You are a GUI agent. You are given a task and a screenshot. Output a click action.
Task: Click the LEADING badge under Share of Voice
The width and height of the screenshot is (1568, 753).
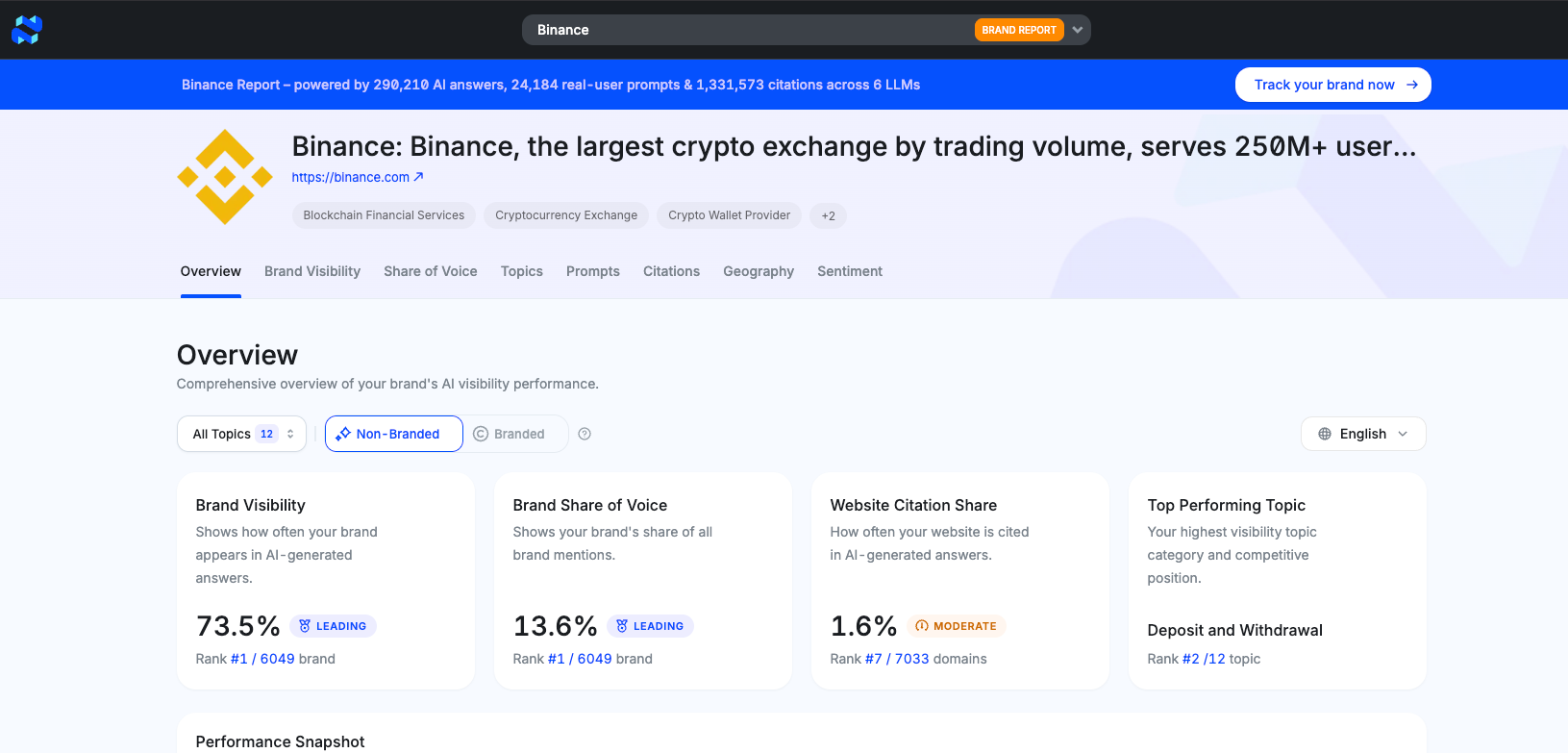click(x=650, y=626)
